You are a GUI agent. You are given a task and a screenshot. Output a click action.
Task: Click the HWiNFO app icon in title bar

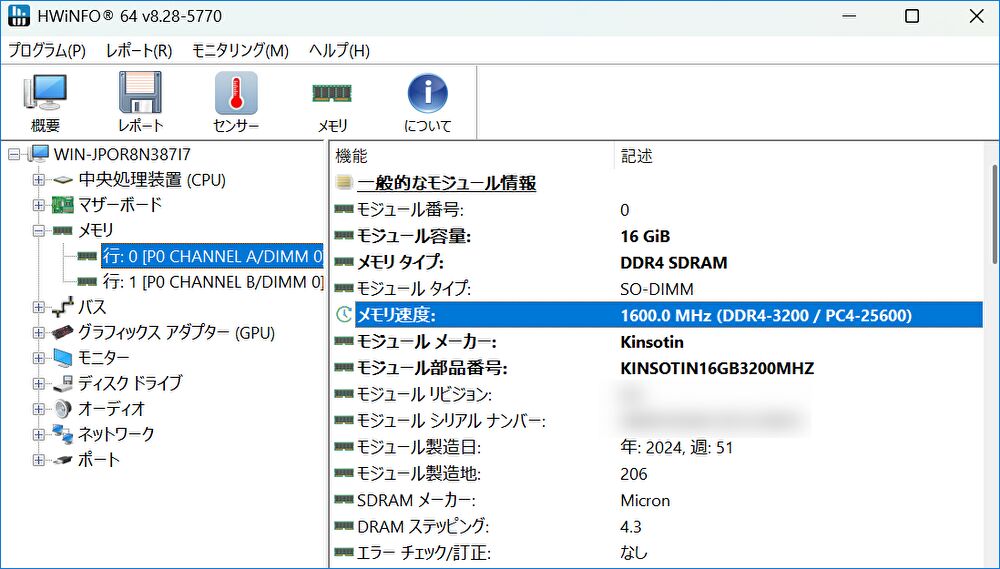click(19, 15)
